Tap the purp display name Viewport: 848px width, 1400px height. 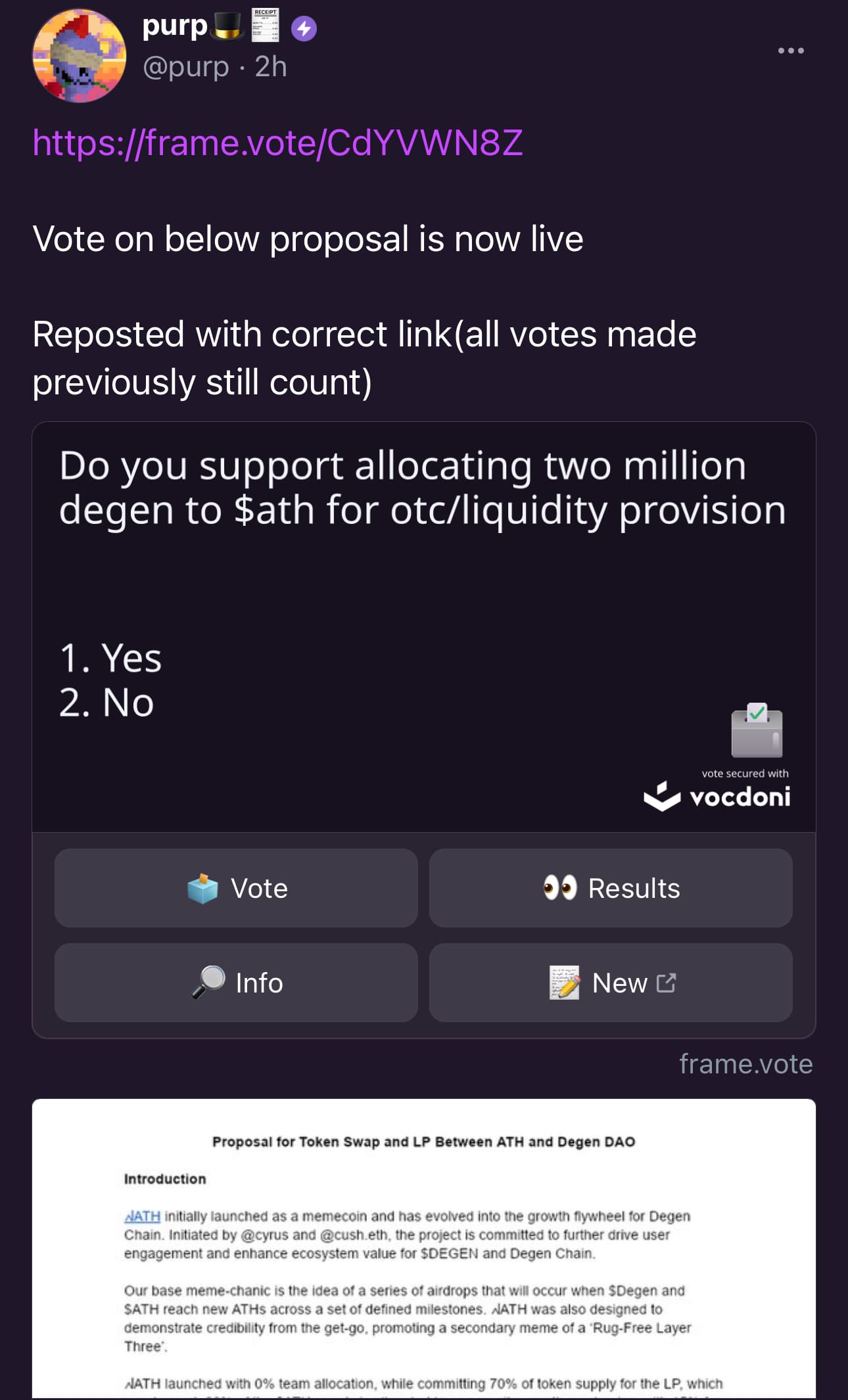tap(175, 26)
